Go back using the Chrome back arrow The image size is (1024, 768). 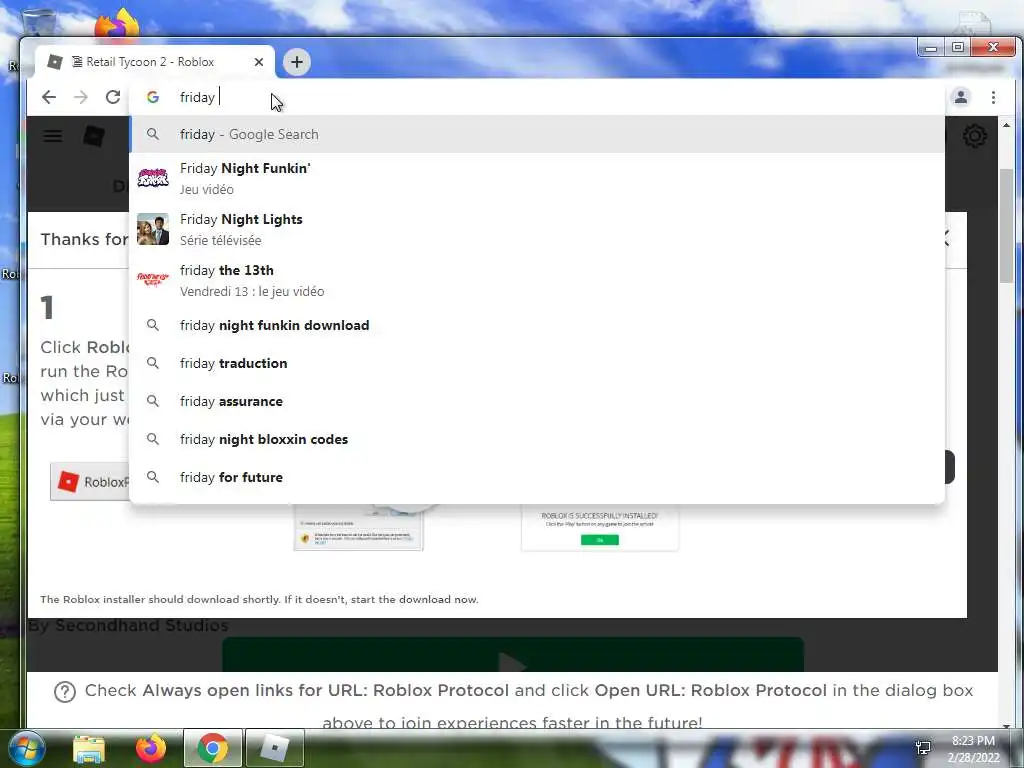(49, 97)
